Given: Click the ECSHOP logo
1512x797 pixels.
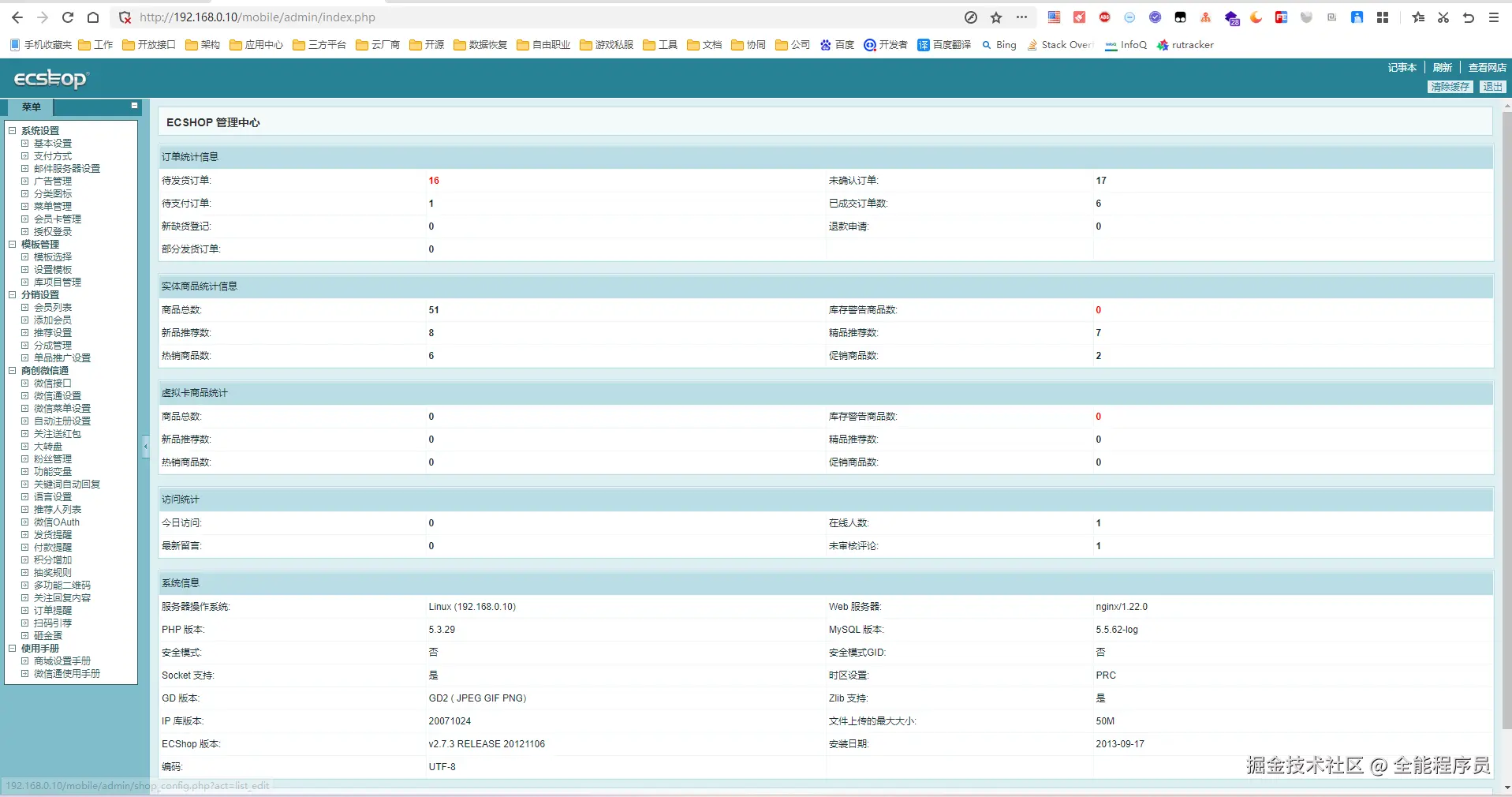Looking at the screenshot, I should pos(51,78).
